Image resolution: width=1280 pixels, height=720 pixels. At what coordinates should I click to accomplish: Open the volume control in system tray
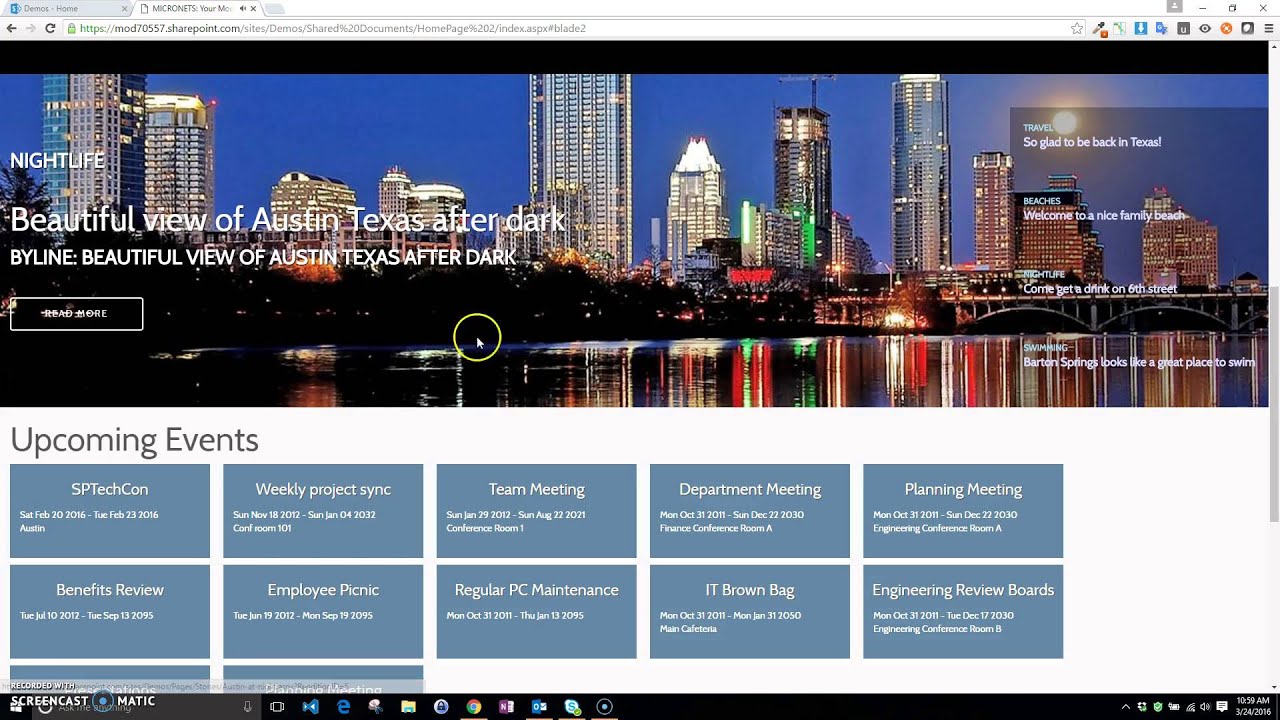[x=1205, y=706]
